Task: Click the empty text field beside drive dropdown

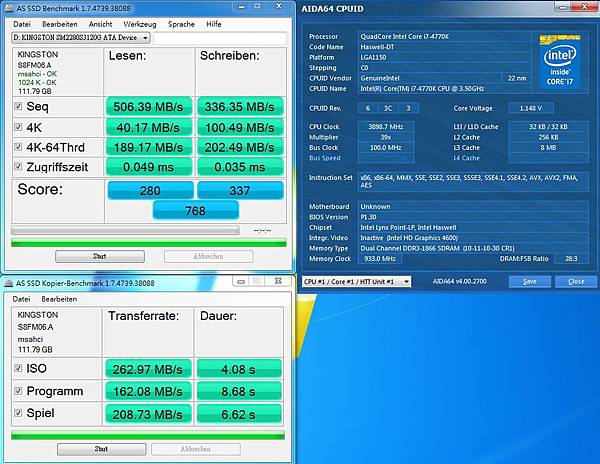Action: pos(220,38)
